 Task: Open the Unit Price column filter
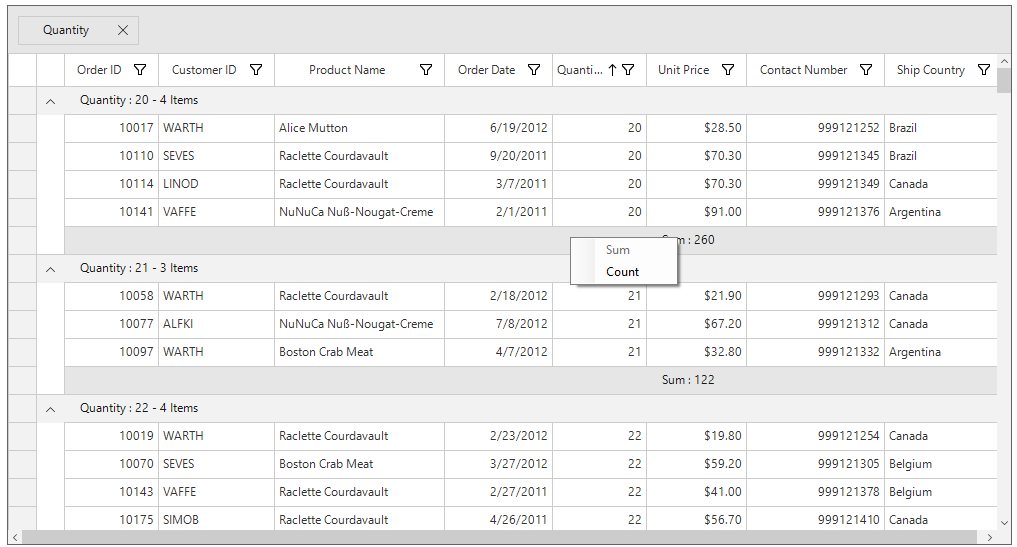pyautogui.click(x=728, y=70)
